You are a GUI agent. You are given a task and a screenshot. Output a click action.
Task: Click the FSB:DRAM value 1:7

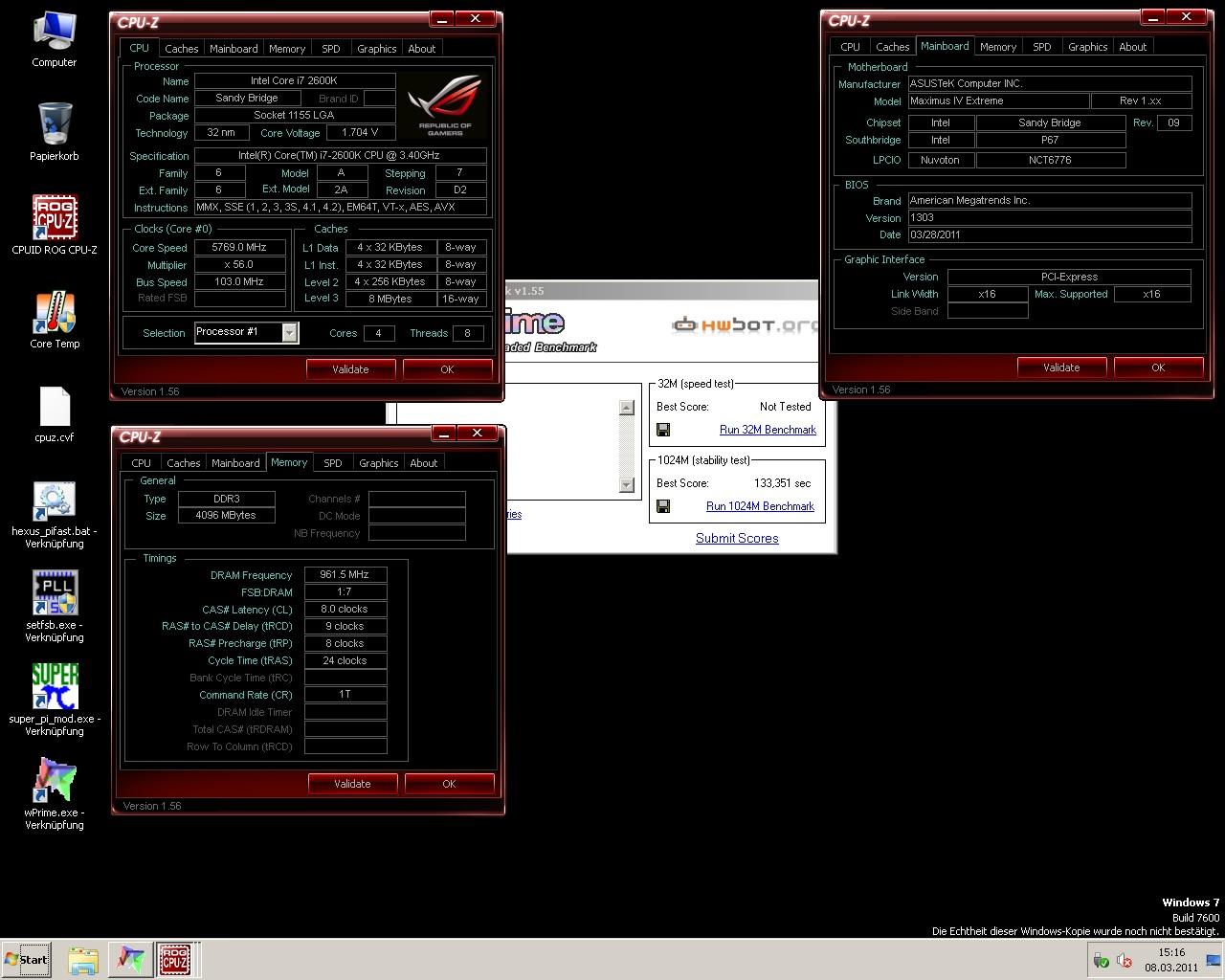pos(345,592)
